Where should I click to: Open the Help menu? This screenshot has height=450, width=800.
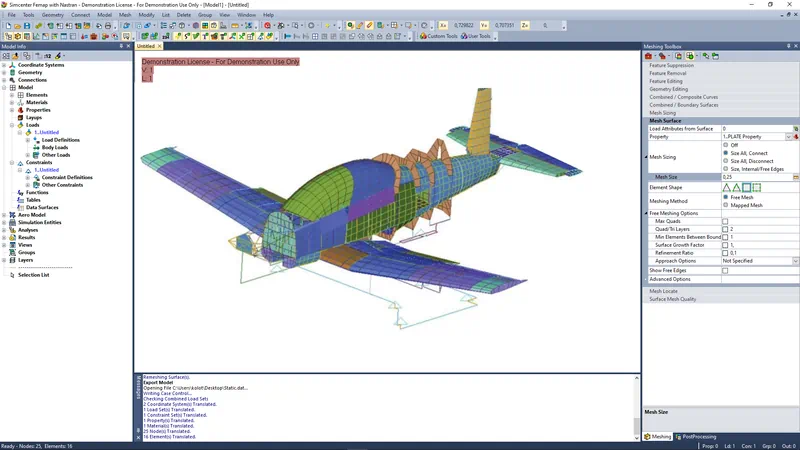pos(268,15)
